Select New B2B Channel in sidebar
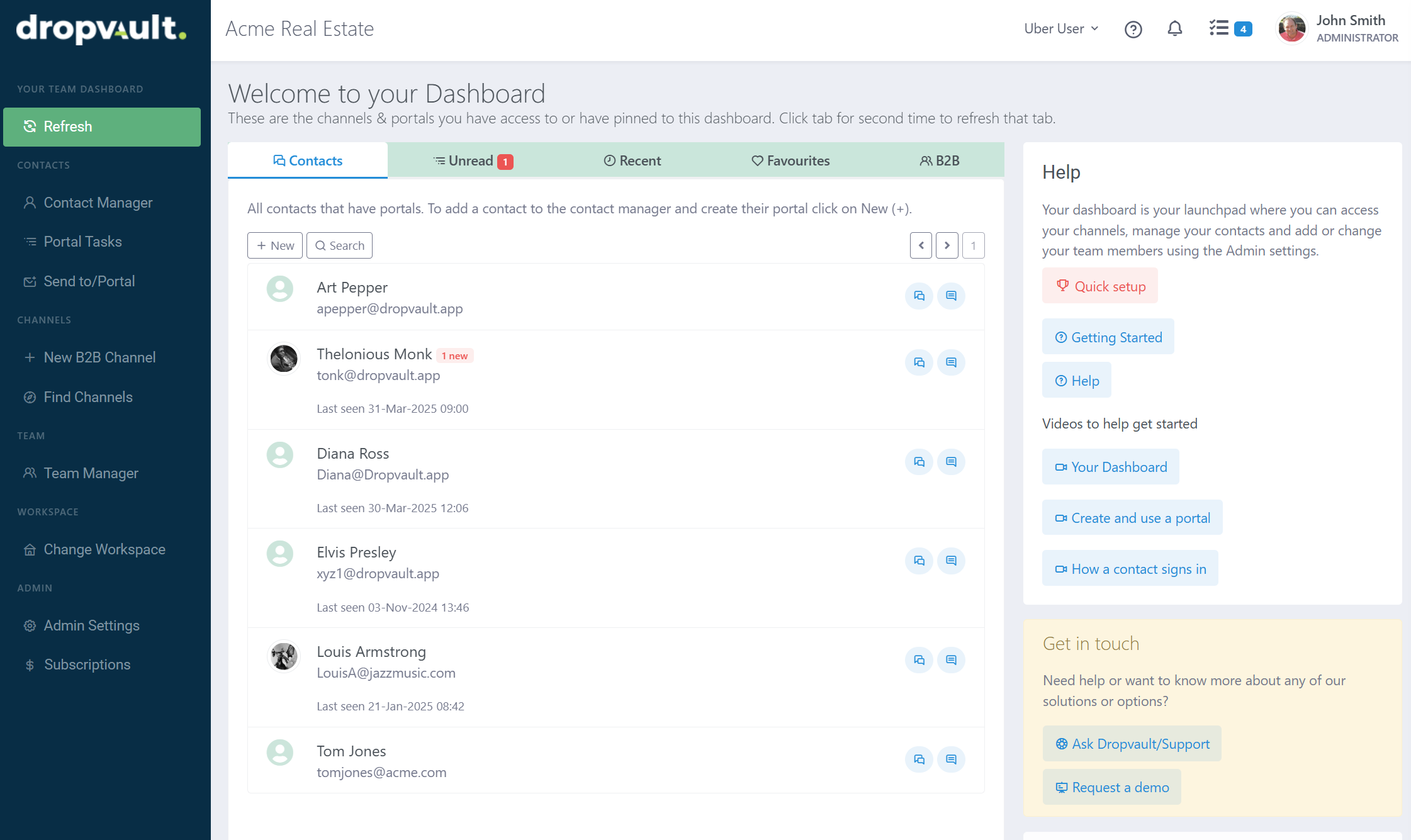1411x840 pixels. tap(89, 357)
